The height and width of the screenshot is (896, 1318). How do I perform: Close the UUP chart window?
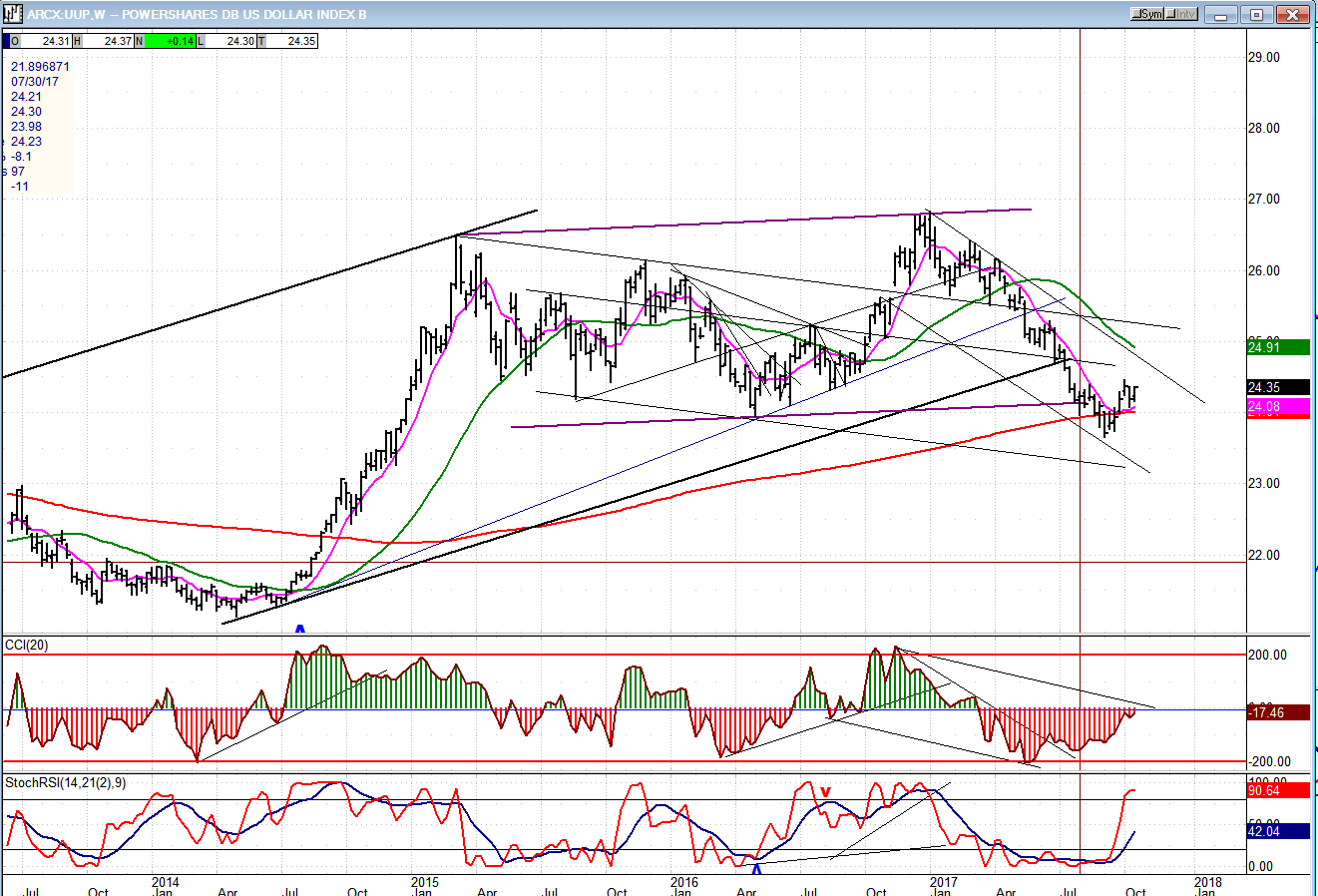point(1293,14)
